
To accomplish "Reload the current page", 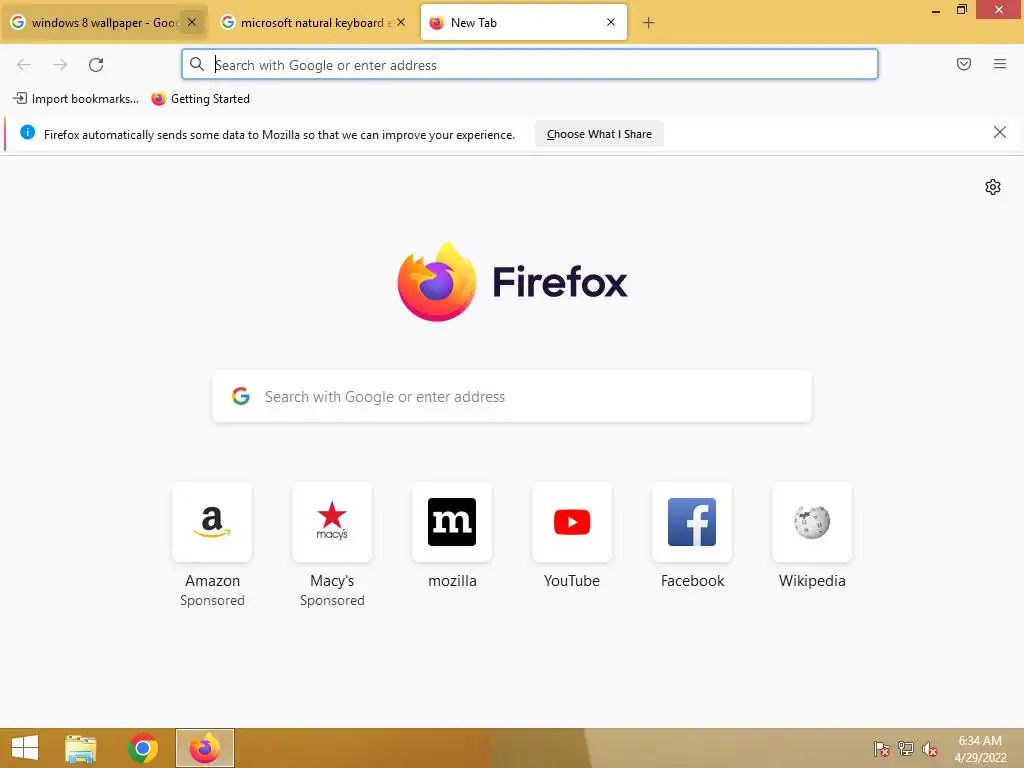I will click(96, 65).
